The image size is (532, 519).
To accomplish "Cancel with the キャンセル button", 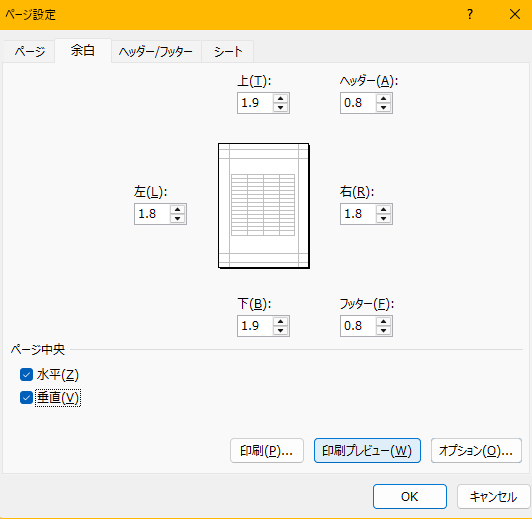I will [493, 497].
